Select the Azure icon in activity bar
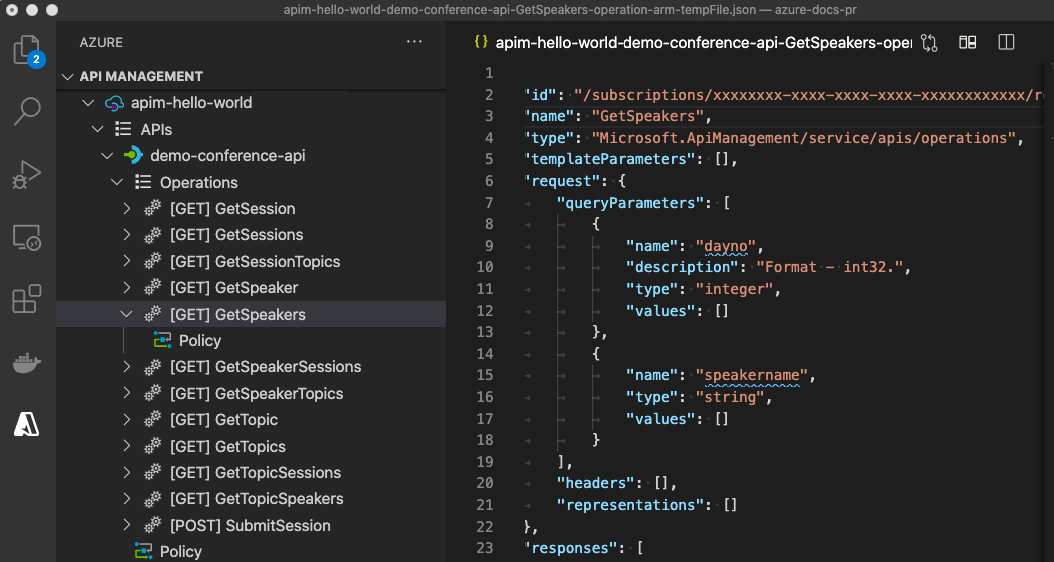This screenshot has width=1054, height=562. click(27, 424)
